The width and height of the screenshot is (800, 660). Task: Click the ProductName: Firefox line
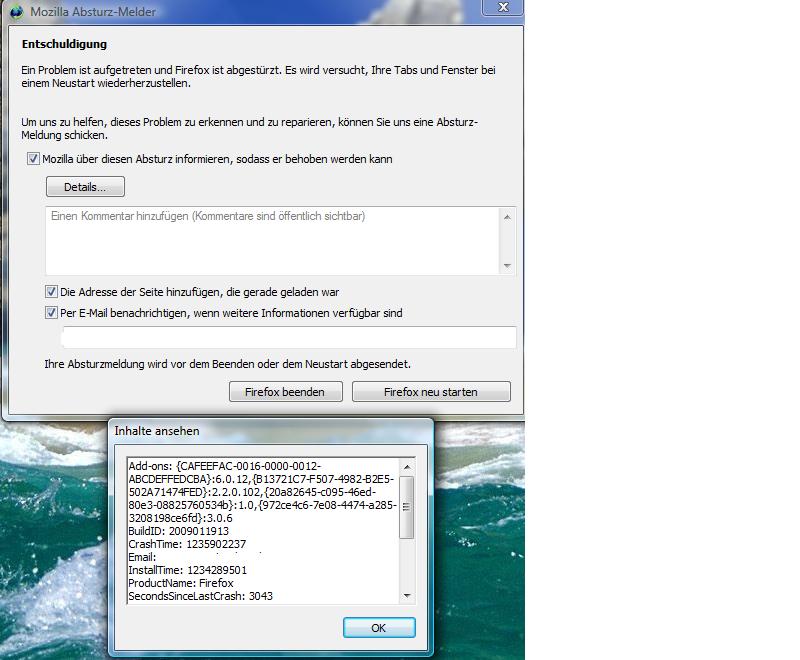coord(181,583)
